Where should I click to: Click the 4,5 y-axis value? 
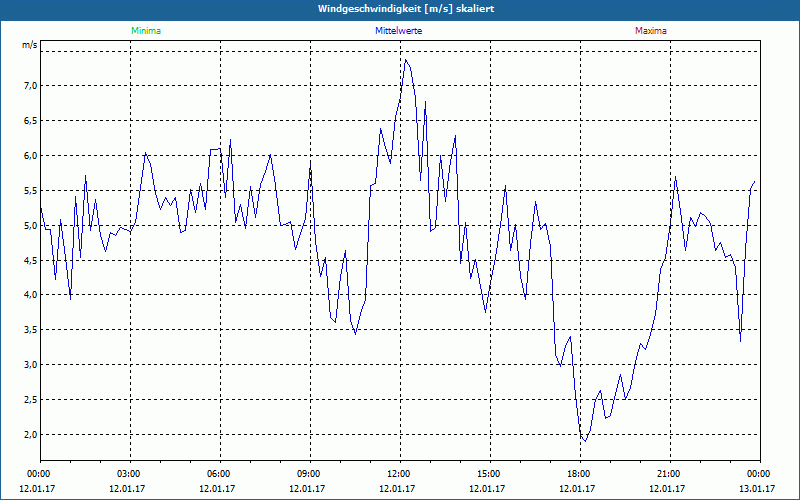(31, 261)
